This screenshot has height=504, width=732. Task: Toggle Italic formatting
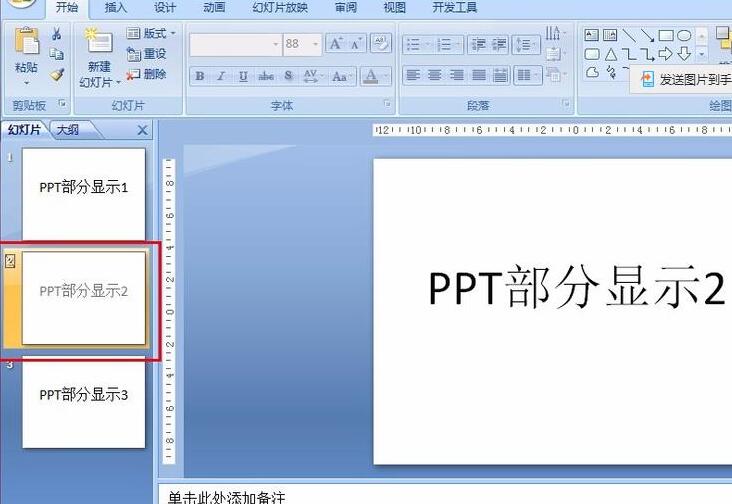point(221,76)
